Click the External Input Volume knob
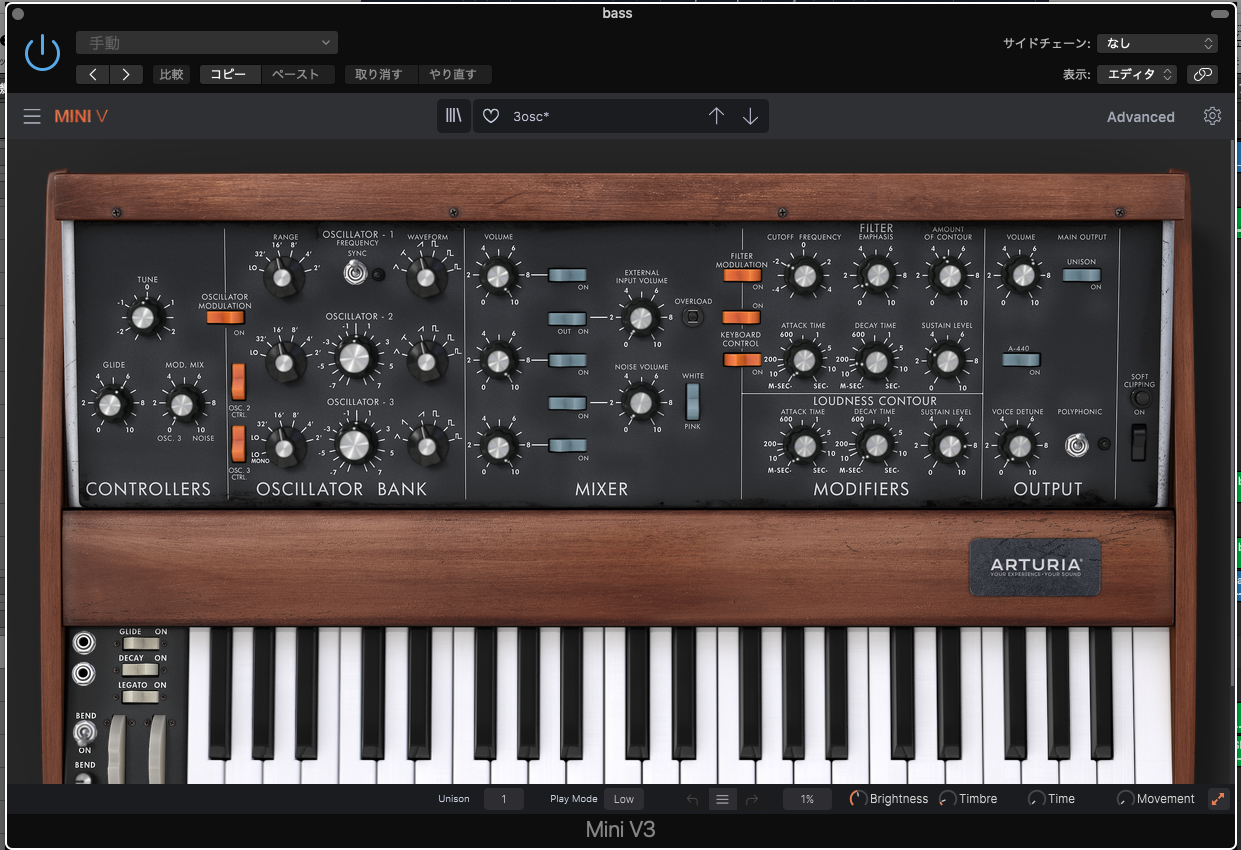Screen dimensions: 1241x850 pyautogui.click(x=639, y=318)
